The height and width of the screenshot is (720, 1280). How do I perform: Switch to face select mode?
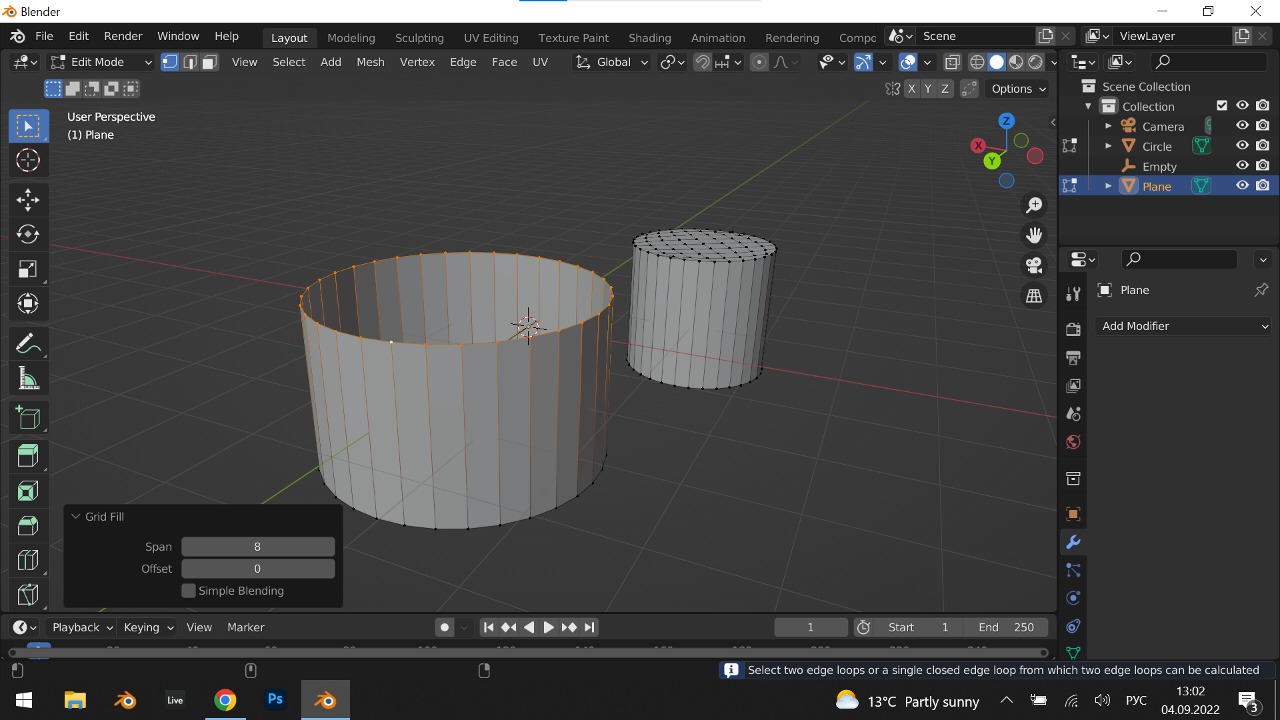click(x=209, y=62)
